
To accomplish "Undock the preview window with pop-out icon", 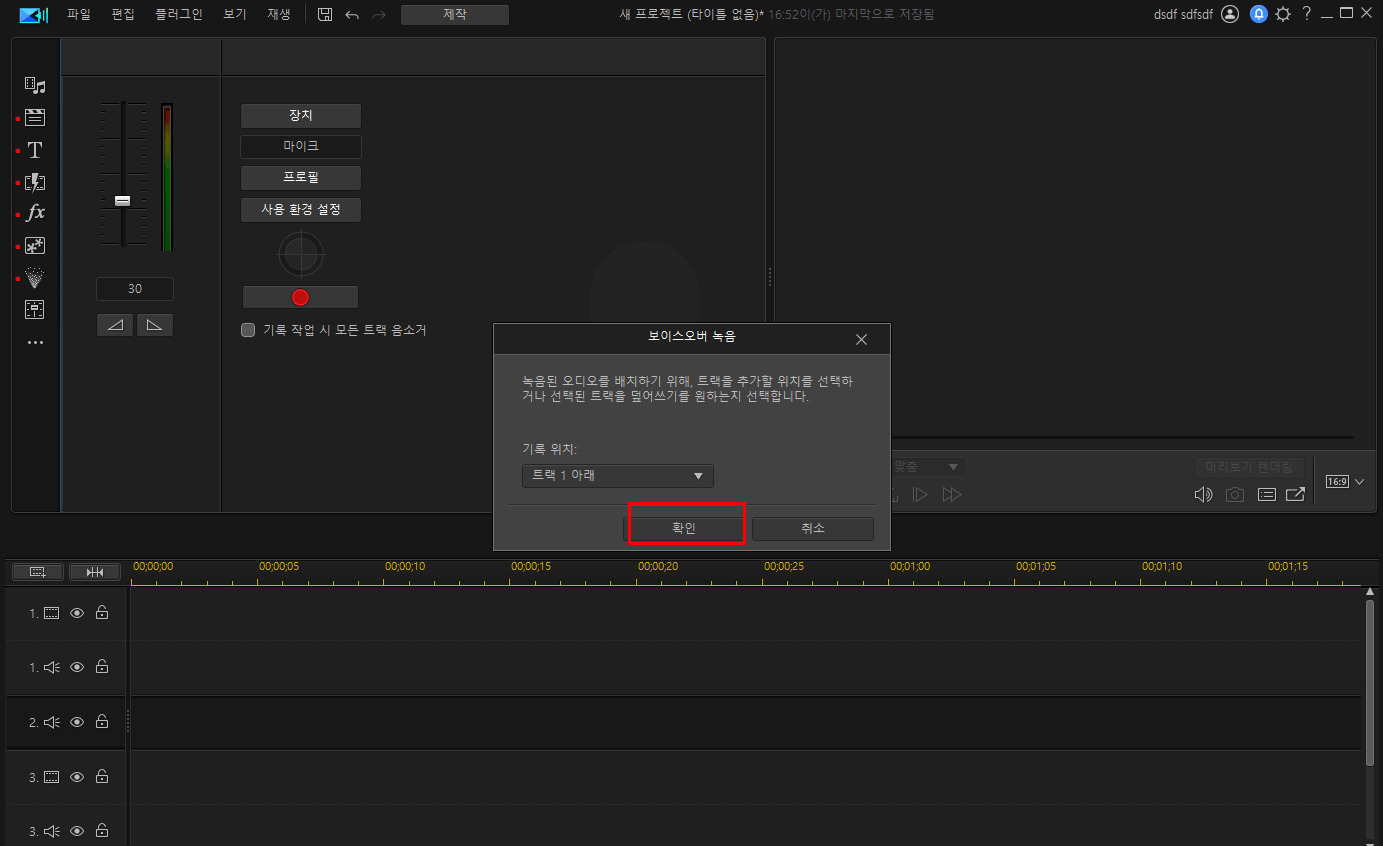I will 1295,494.
